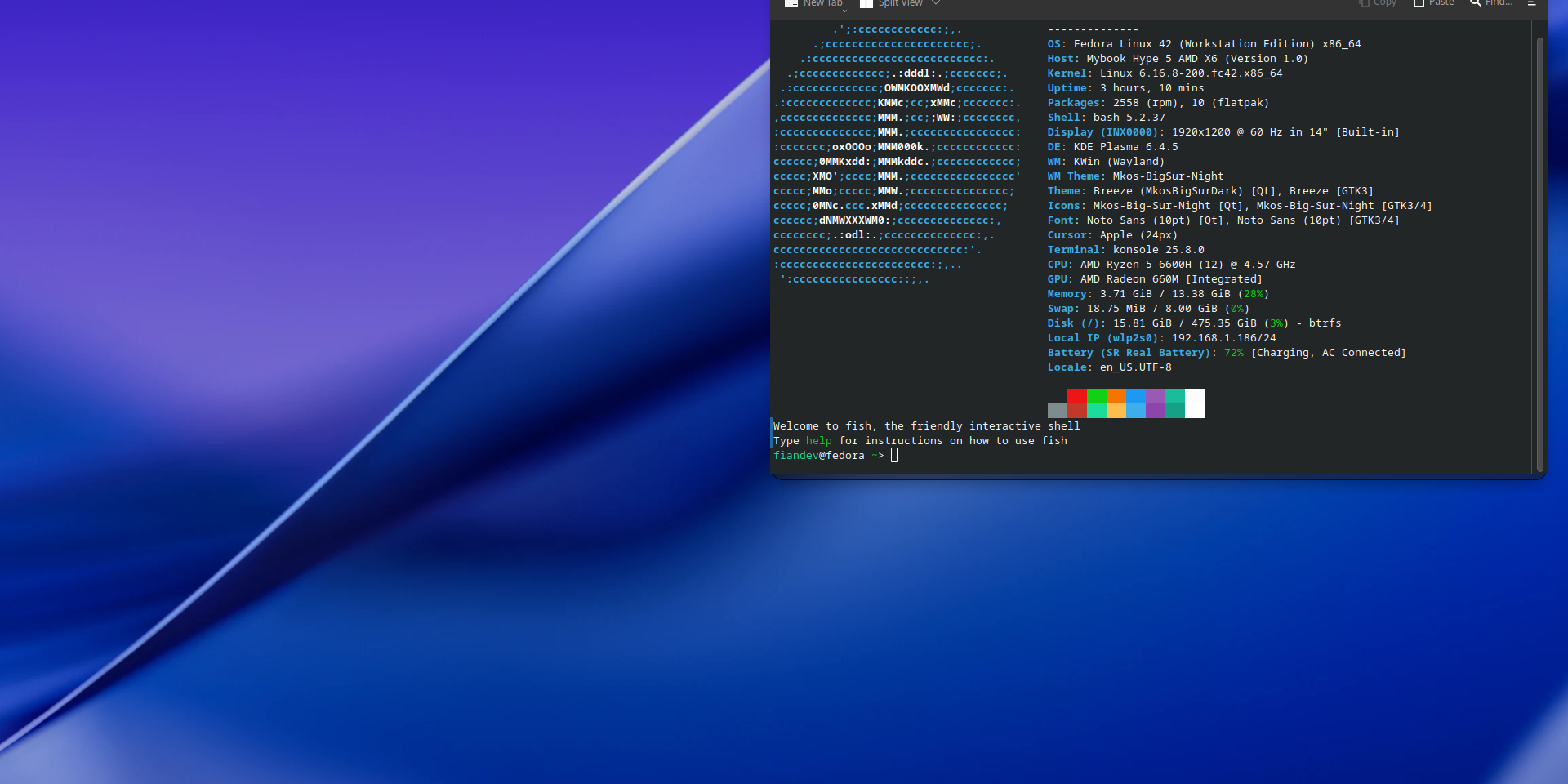Click the bright red color block
Image resolution: width=1568 pixels, height=784 pixels.
[1076, 396]
